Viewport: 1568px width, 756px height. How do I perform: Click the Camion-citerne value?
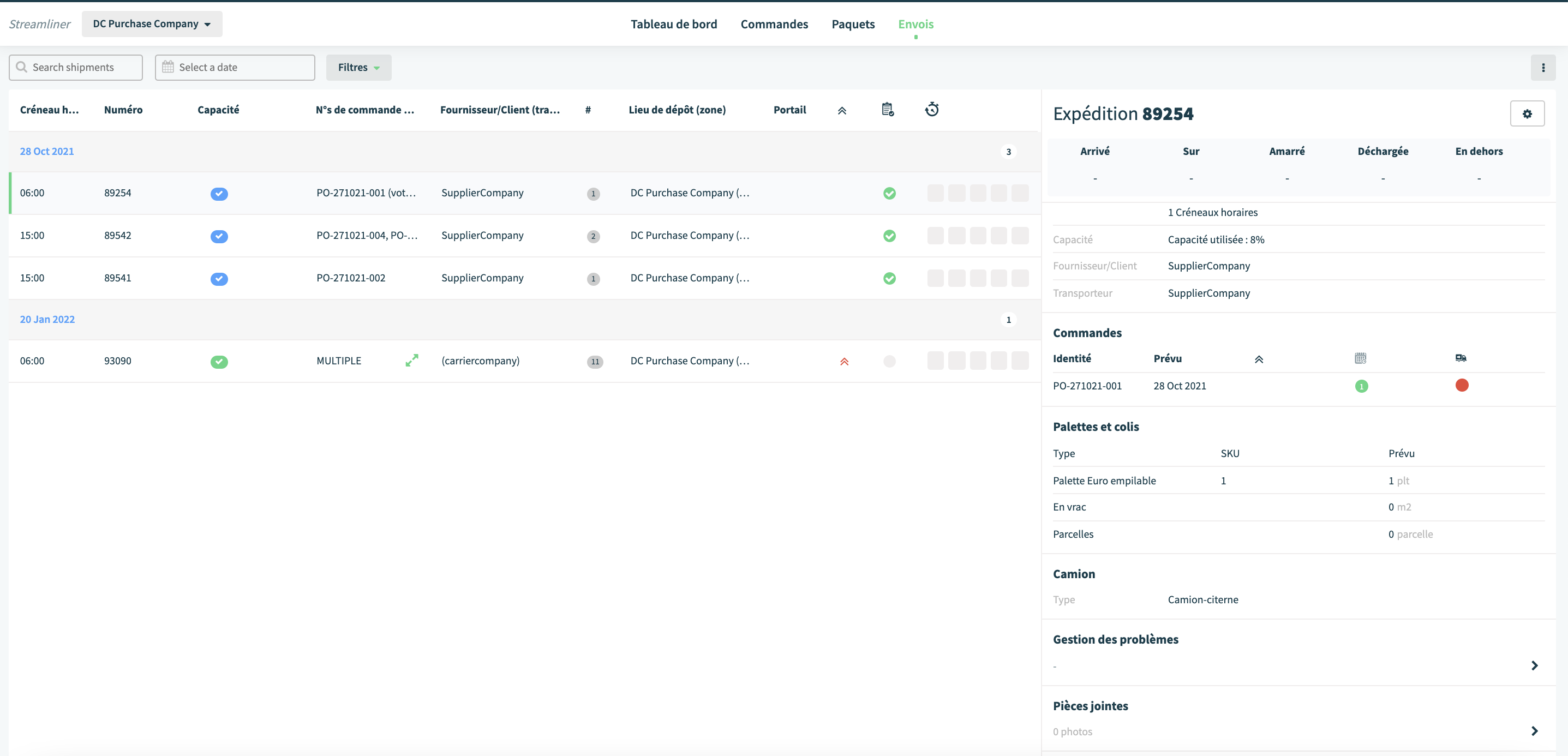click(1203, 599)
